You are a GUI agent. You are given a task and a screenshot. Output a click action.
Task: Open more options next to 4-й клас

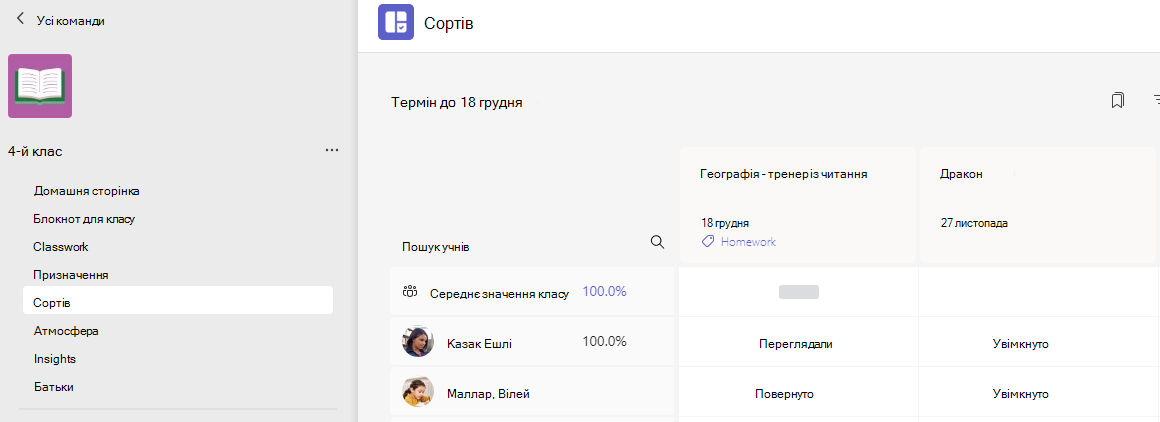331,150
